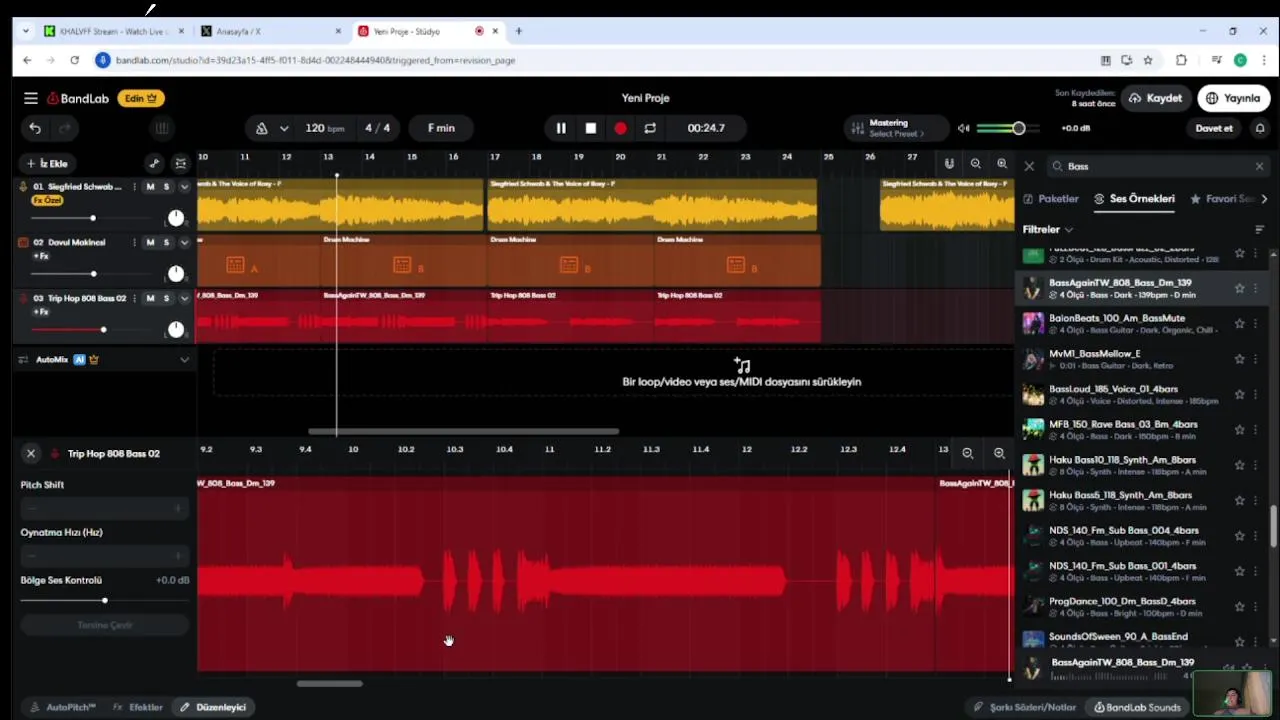Zoom out the arrangement timeline
Image resolution: width=1280 pixels, height=720 pixels.
976,163
